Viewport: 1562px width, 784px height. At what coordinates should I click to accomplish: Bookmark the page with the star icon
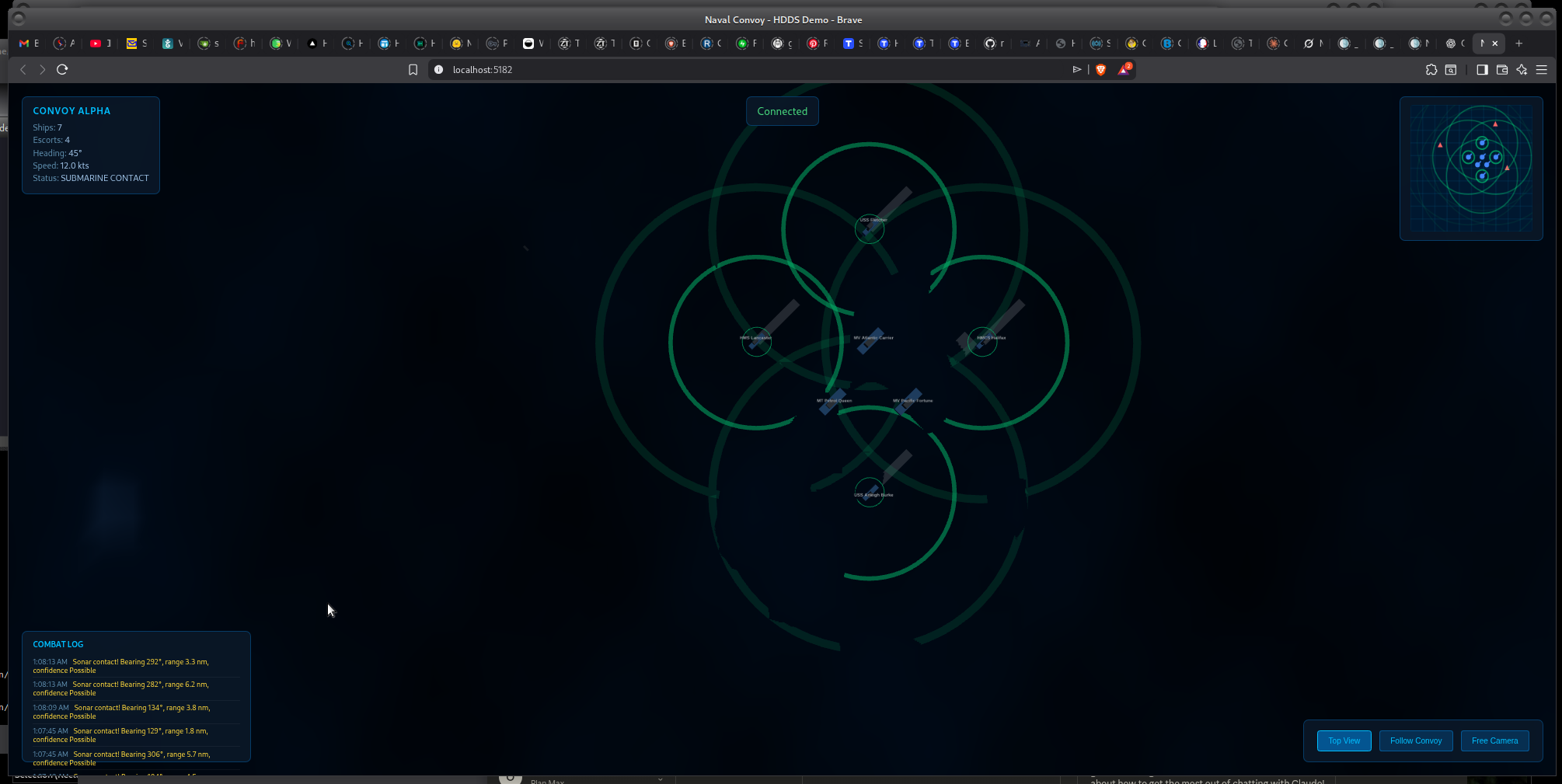click(413, 69)
